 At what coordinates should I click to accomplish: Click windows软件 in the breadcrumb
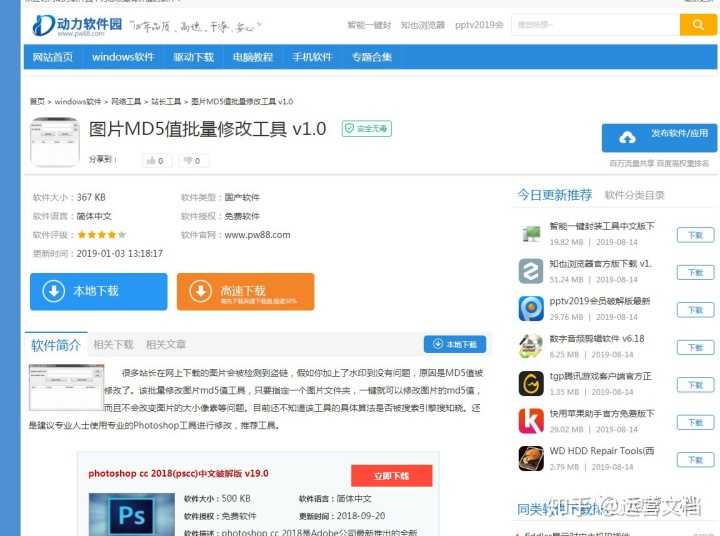78,102
